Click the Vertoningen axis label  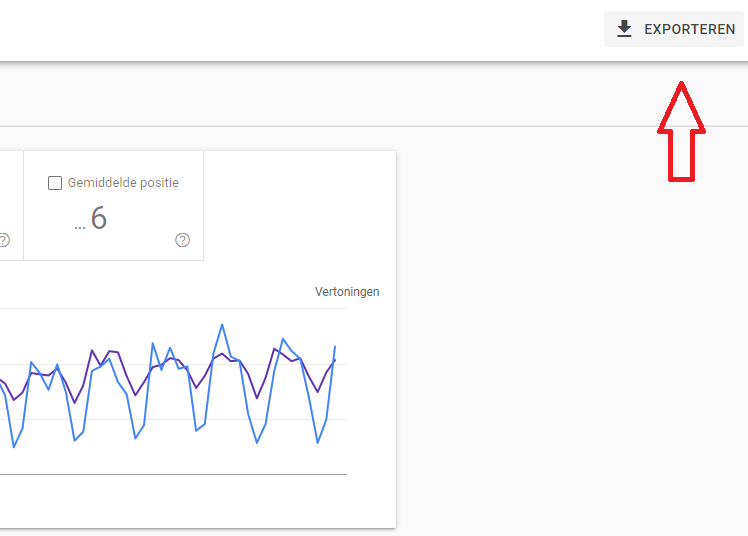pos(347,292)
